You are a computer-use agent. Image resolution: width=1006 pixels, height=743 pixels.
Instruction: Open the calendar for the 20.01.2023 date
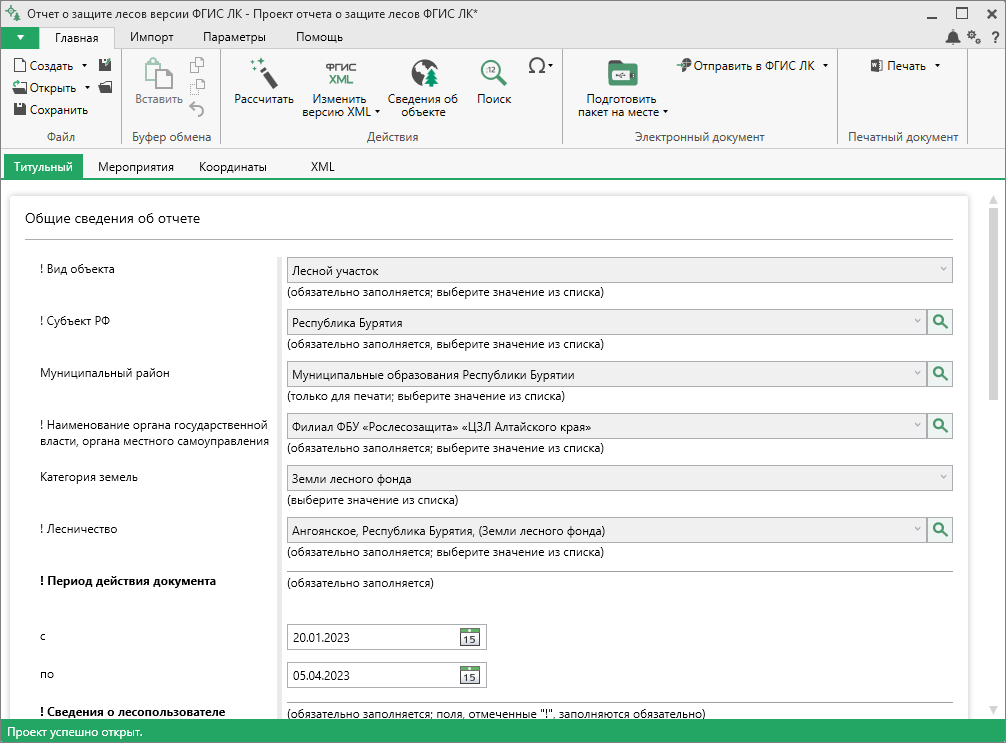[470, 637]
